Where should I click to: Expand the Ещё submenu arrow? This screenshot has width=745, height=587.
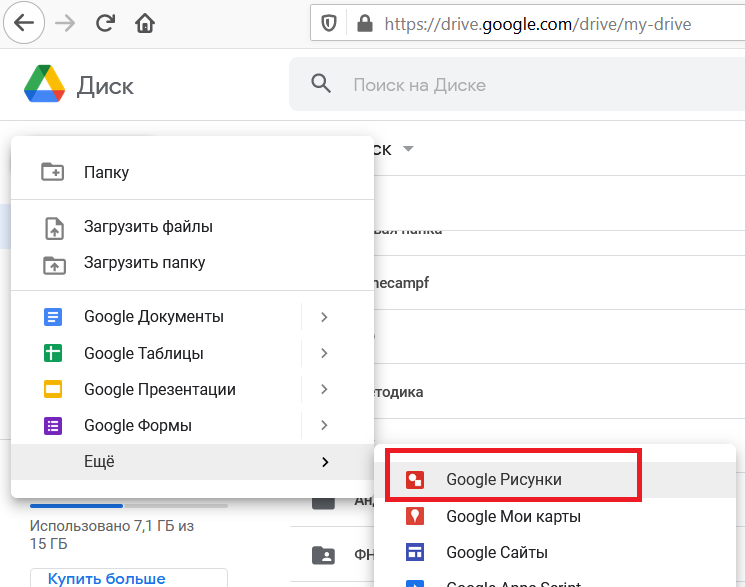coord(325,462)
